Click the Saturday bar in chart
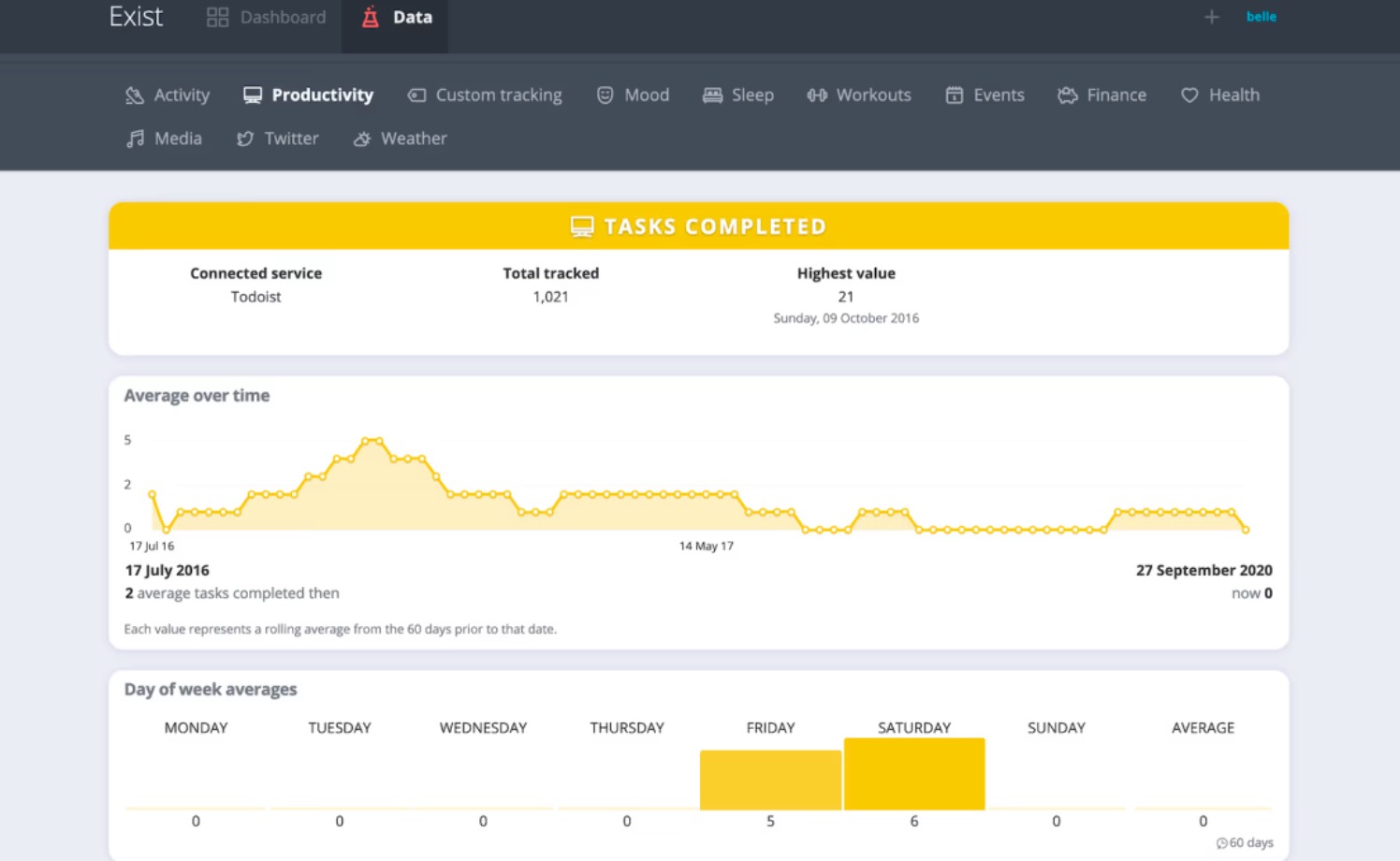1400x861 pixels. point(914,774)
